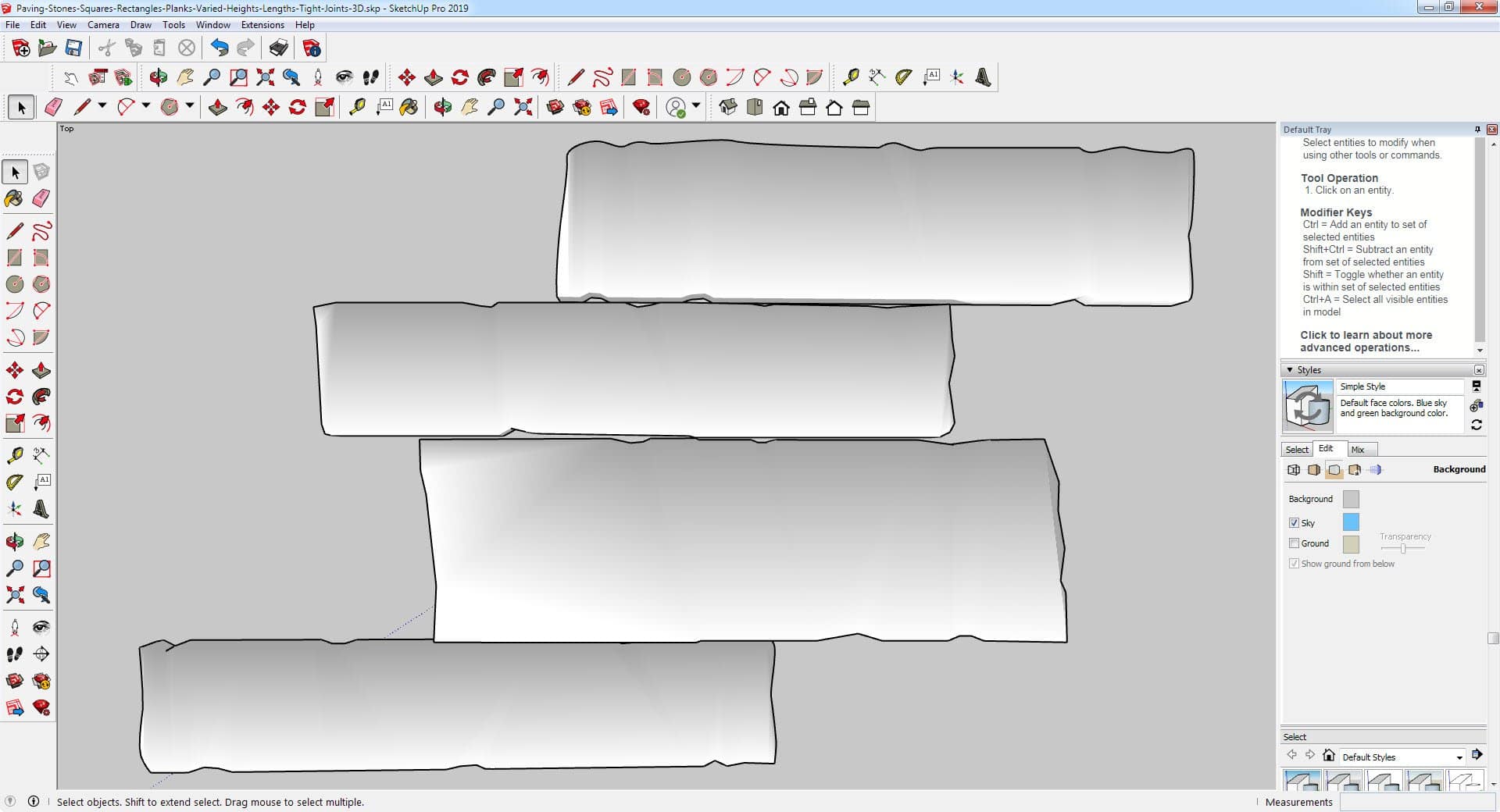Click the Print icon in the toolbar
Screen dimensions: 1500x812
pos(278,48)
